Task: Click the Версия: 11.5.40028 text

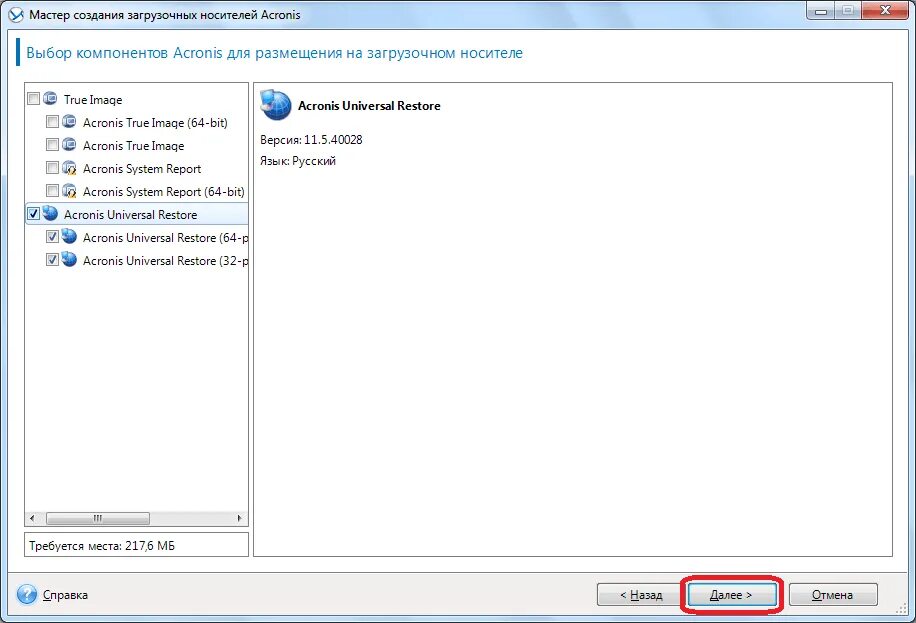Action: coord(311,140)
